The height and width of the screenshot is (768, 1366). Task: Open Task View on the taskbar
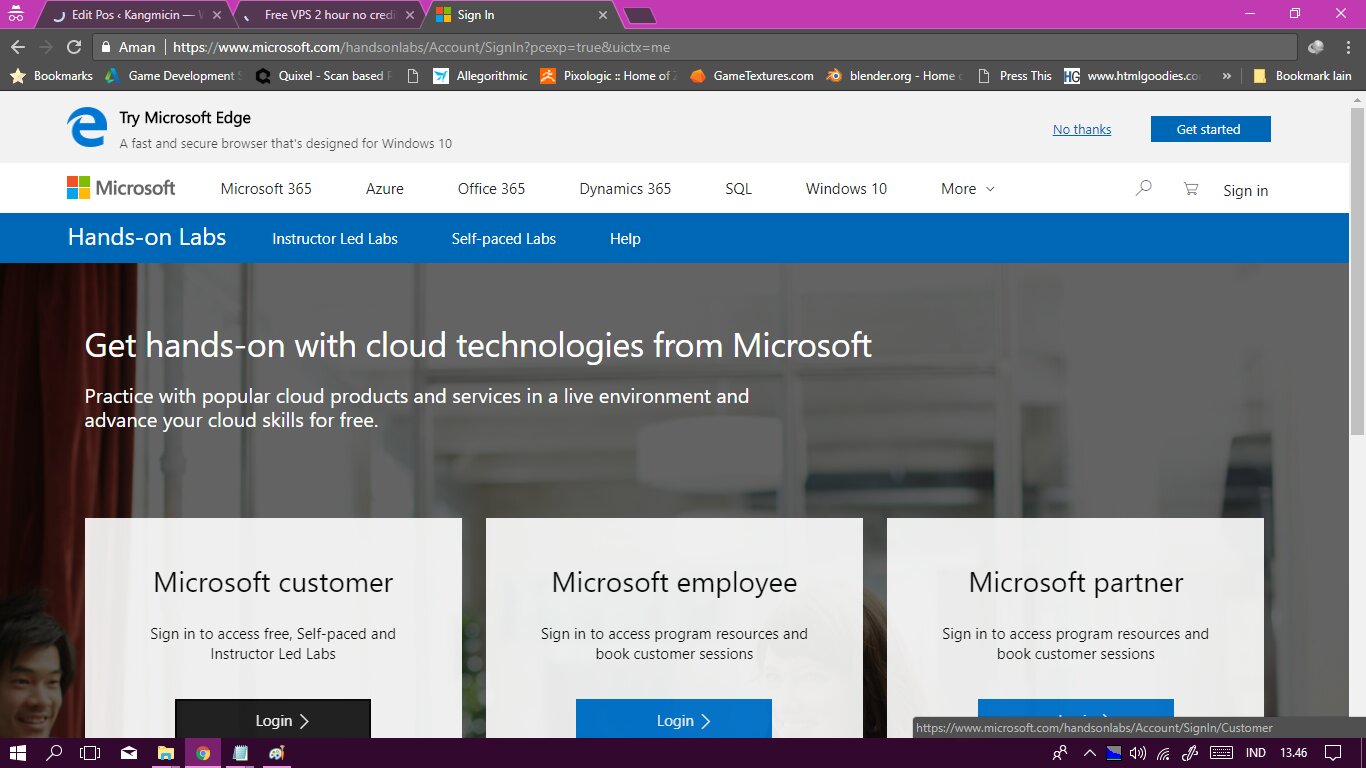coord(91,753)
